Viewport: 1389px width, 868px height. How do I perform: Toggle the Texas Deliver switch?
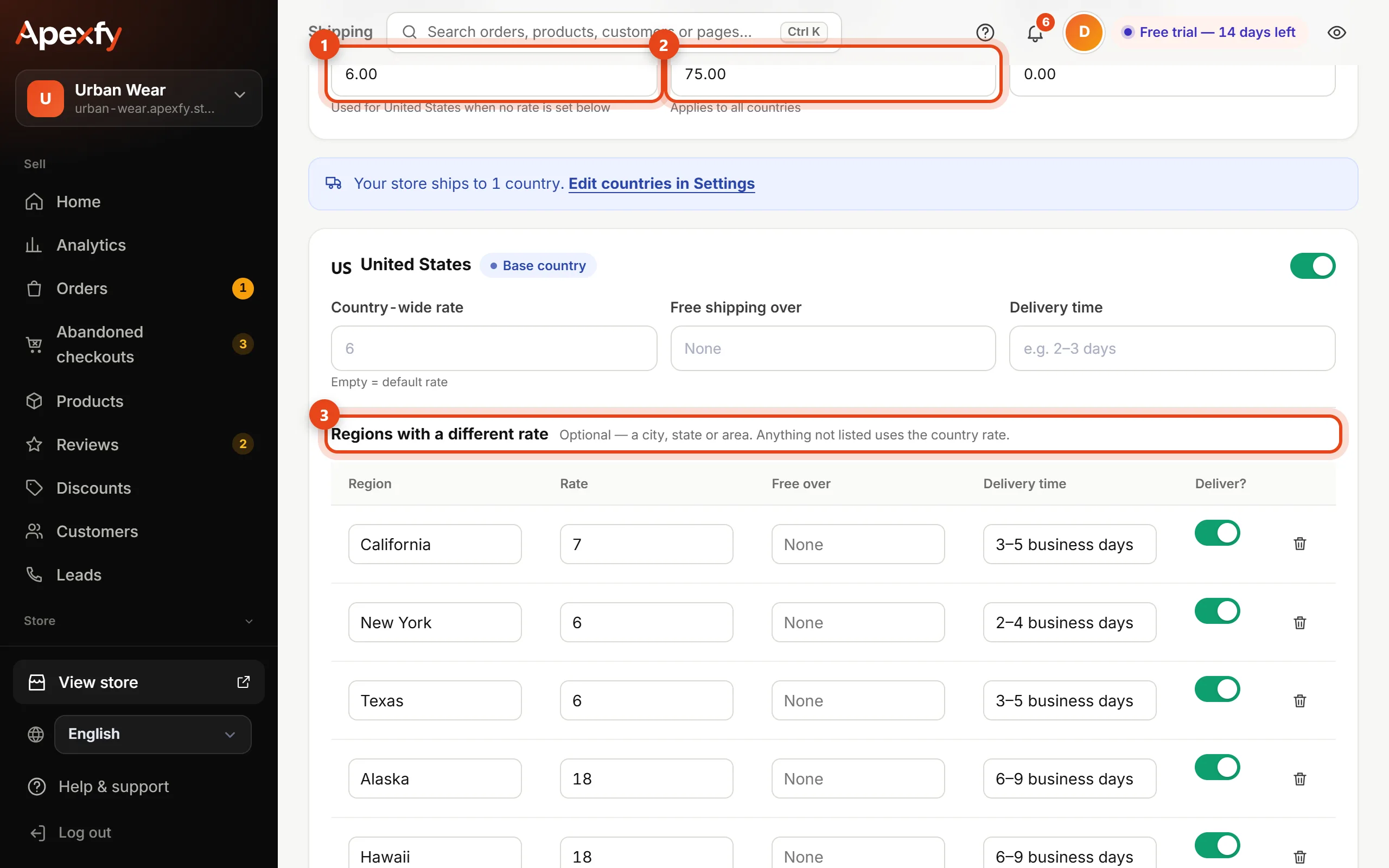click(x=1218, y=689)
